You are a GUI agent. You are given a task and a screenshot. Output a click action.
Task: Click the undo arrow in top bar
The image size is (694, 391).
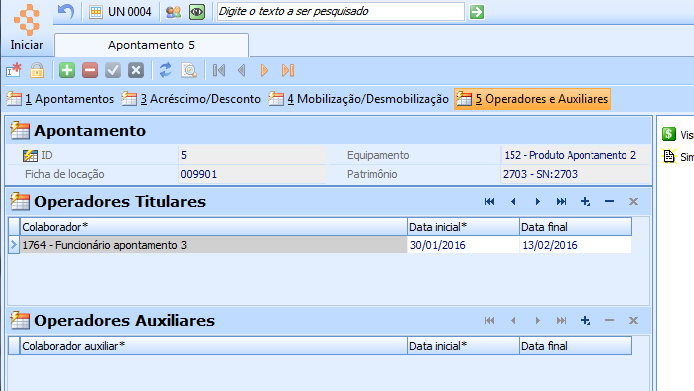coord(66,12)
